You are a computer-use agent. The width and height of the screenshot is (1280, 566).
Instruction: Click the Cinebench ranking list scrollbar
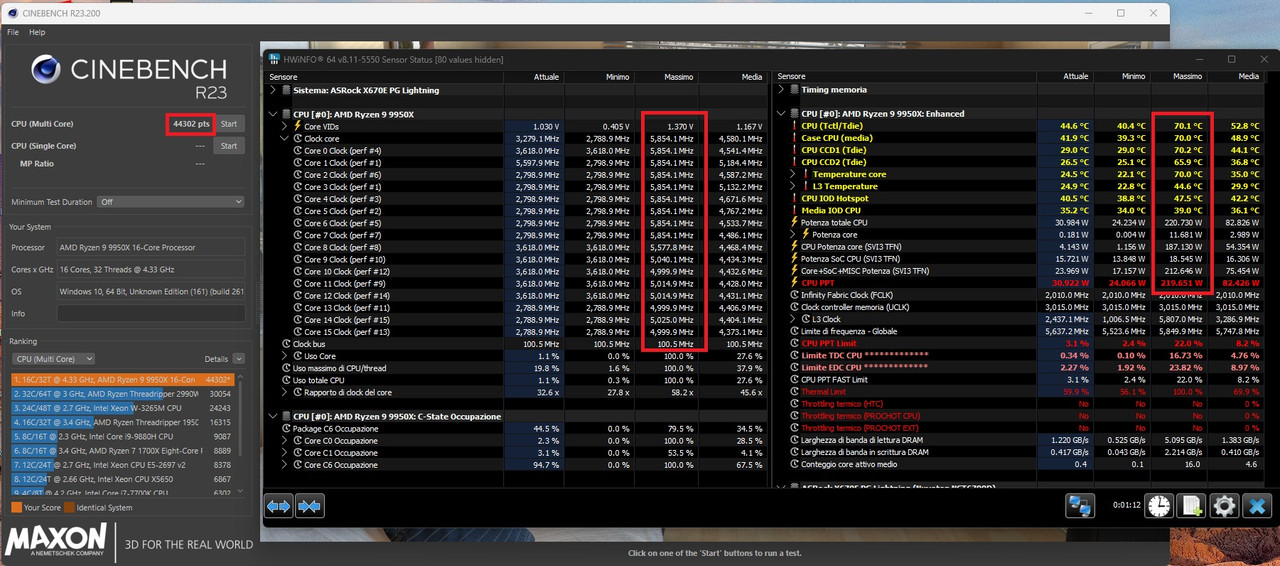coord(241,434)
